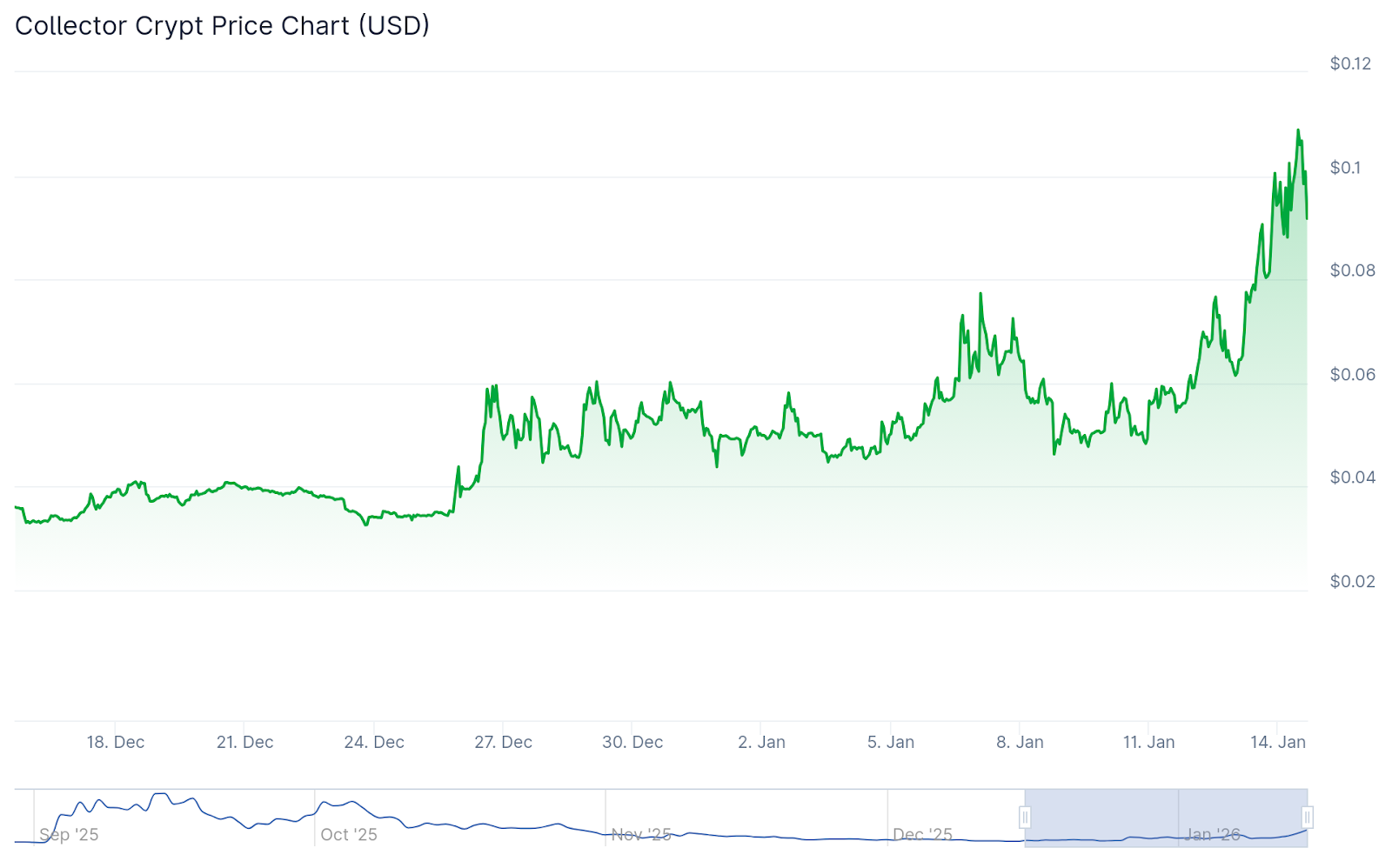Viewport: 1392px width, 868px height.
Task: Click the $0.1 y-axis price label
Action: [x=1345, y=168]
